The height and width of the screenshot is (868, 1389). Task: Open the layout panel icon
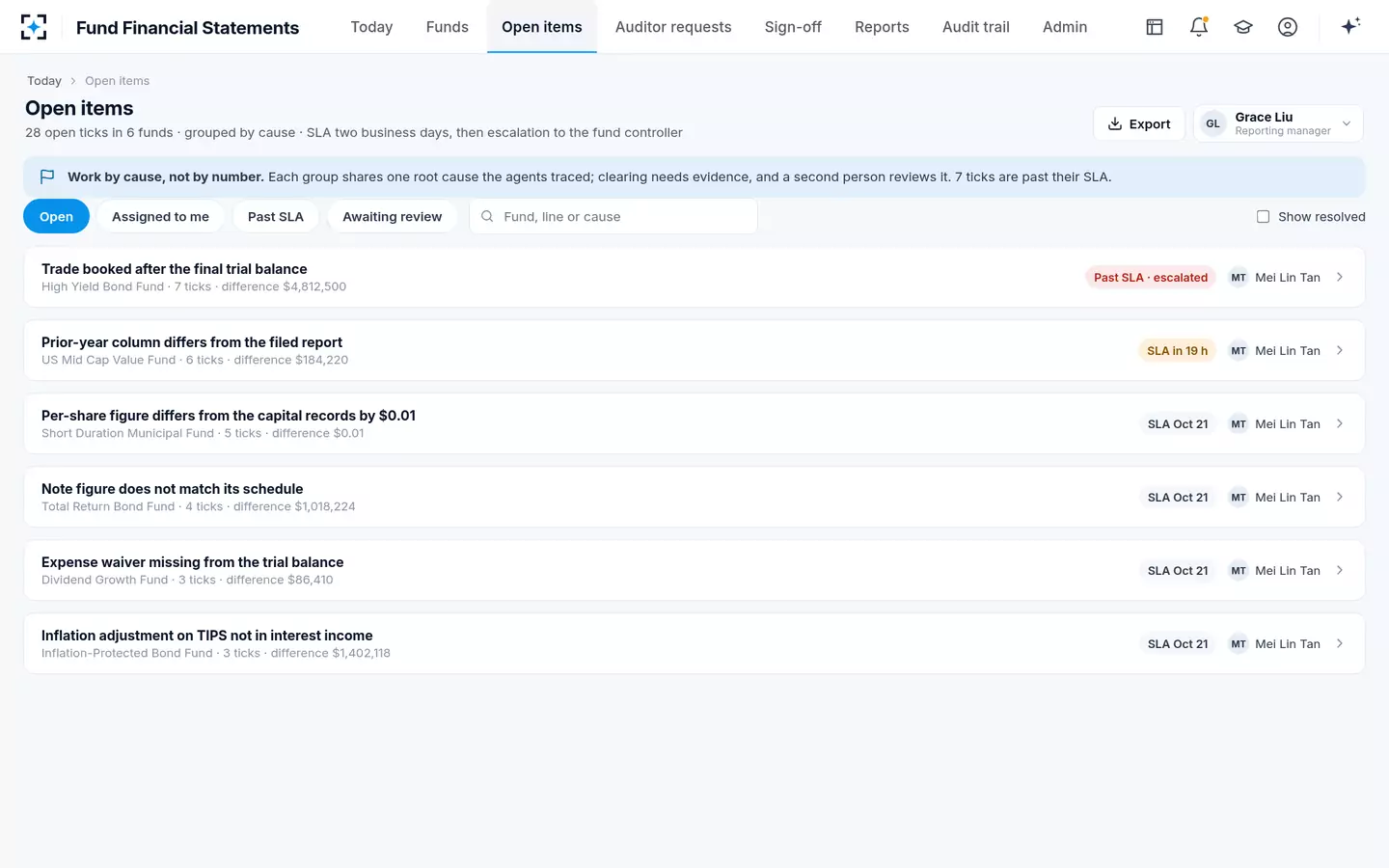(x=1155, y=27)
